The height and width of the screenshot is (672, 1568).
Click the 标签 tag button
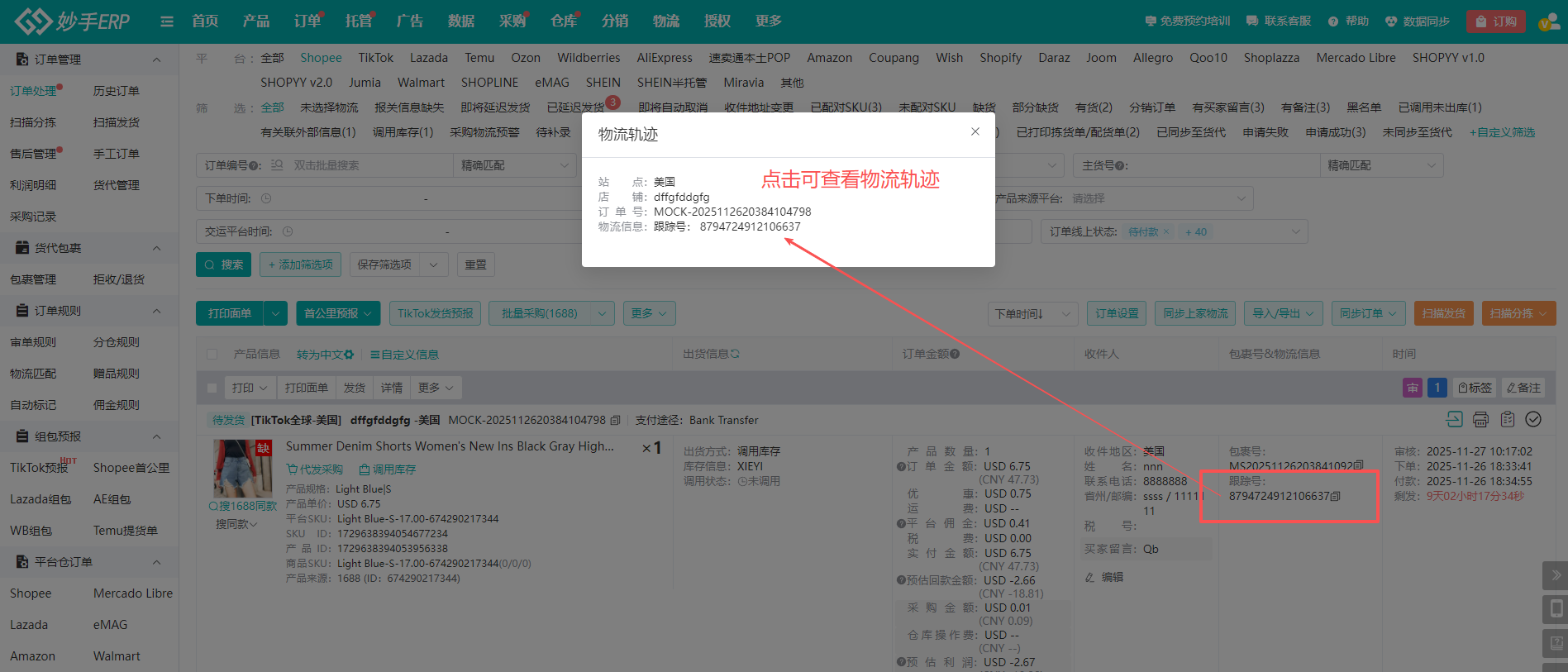(1475, 388)
